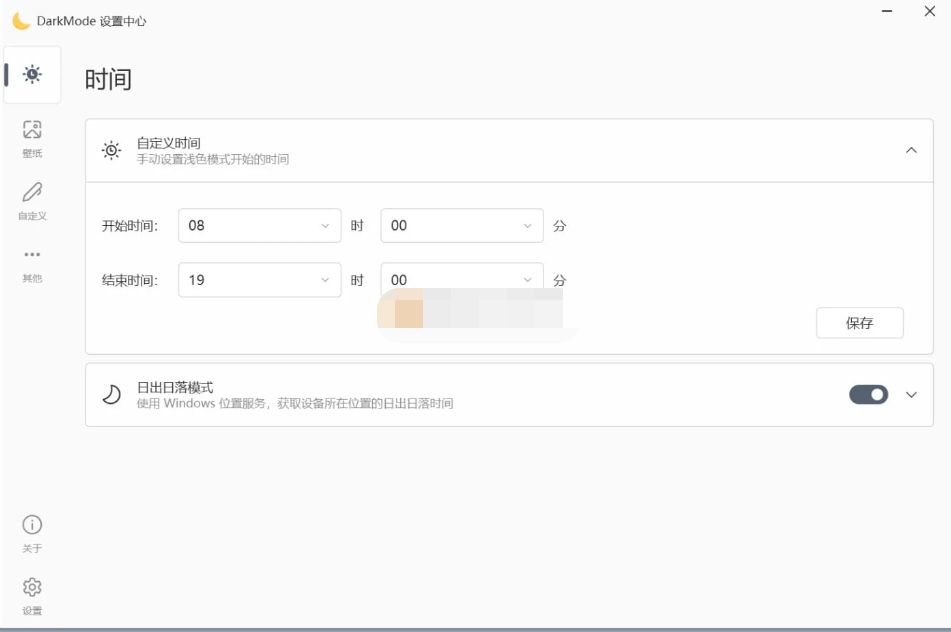Toggle Windows 位置服务 sunrise-sunset switch off

868,395
